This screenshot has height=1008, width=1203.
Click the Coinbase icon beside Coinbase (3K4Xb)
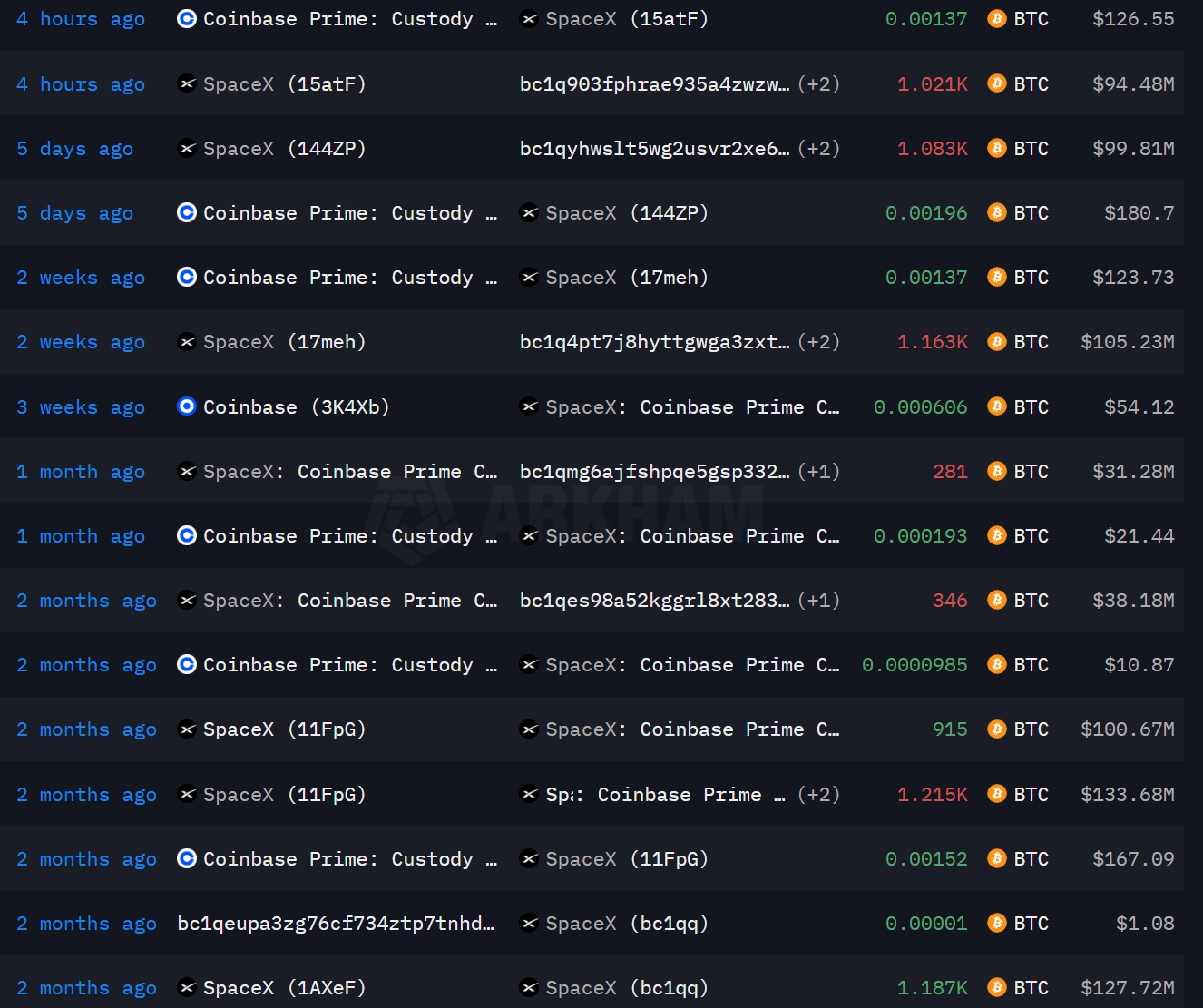[187, 406]
